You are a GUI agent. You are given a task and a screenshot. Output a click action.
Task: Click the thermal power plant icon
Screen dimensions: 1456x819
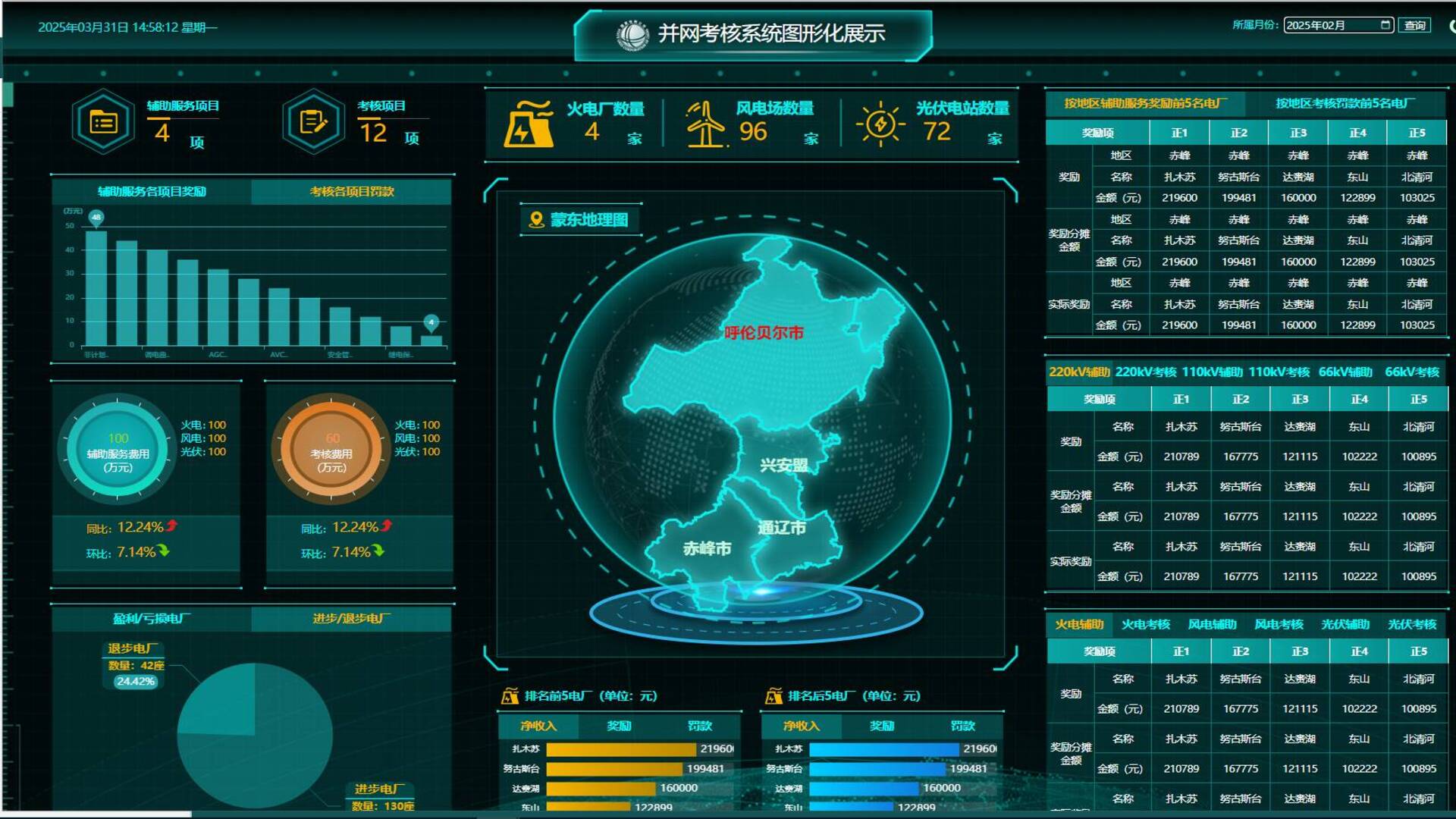tap(528, 124)
